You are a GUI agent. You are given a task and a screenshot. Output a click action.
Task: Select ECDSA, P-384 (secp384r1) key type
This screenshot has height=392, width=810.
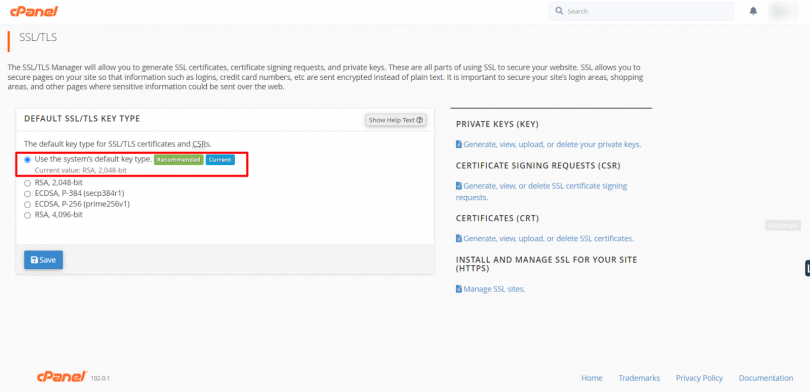coord(27,194)
